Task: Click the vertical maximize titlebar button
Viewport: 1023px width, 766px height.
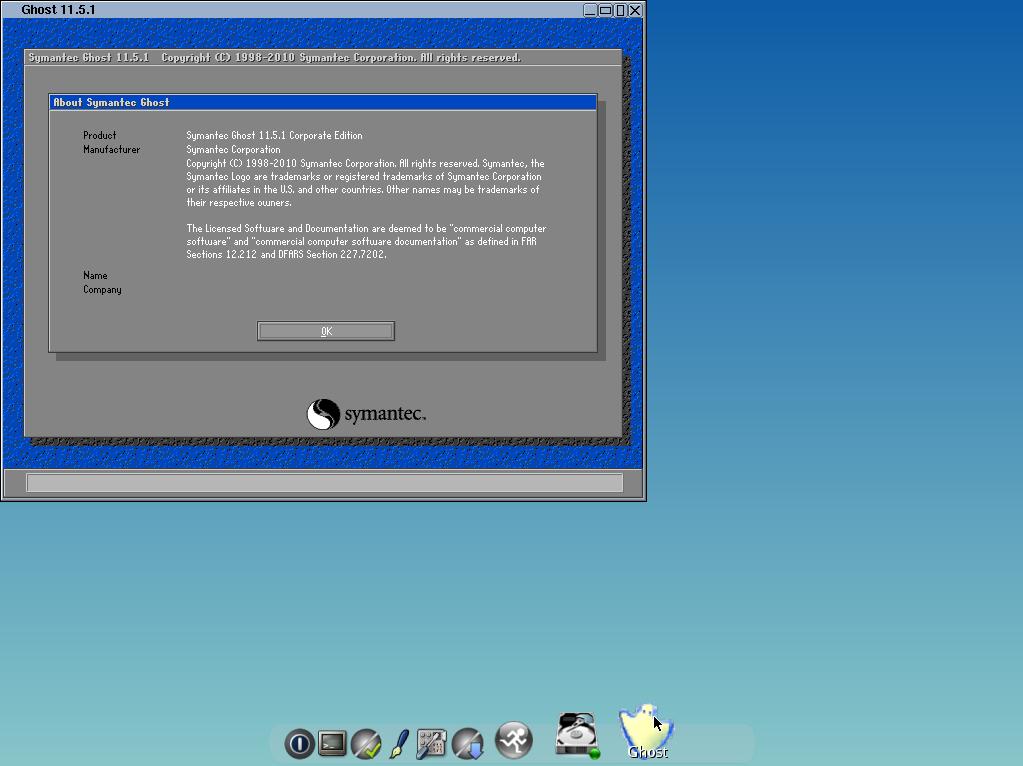Action: point(620,10)
